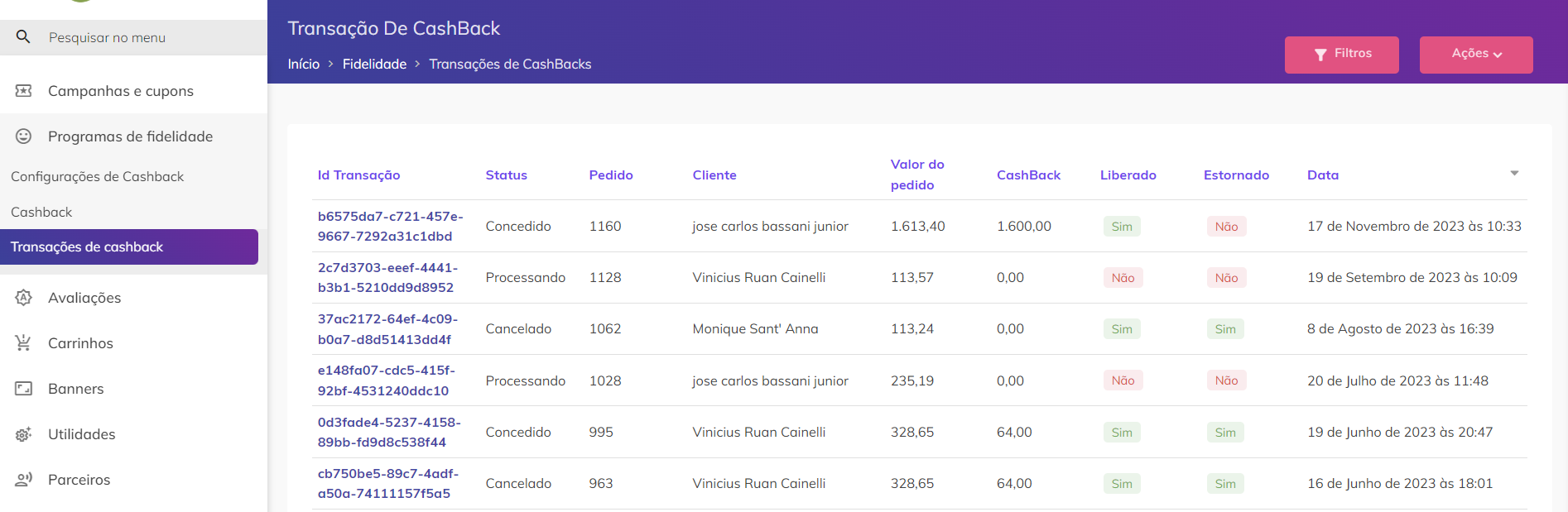Sort by Data column header

tap(1323, 175)
